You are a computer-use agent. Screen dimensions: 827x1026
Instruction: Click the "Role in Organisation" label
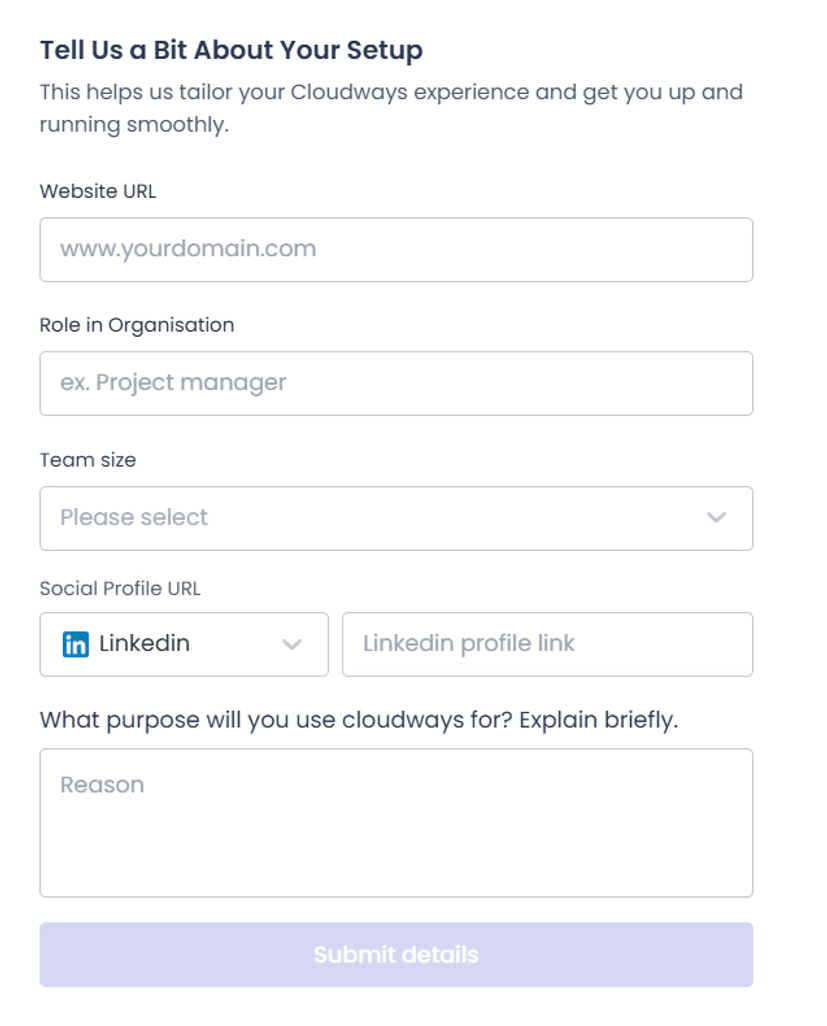tap(137, 325)
